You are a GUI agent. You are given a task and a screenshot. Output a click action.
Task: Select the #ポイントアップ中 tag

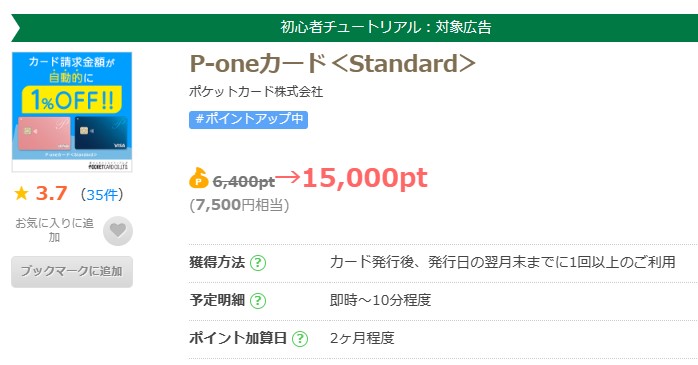tap(248, 119)
